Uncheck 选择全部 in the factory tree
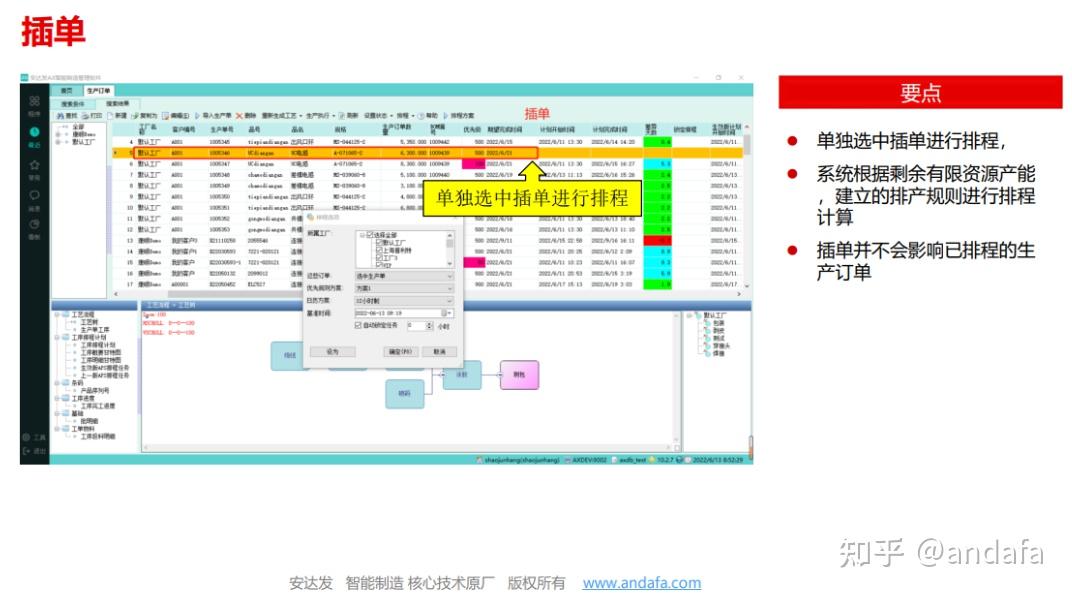Image resolution: width=1072 pixels, height=597 pixels. (x=370, y=234)
